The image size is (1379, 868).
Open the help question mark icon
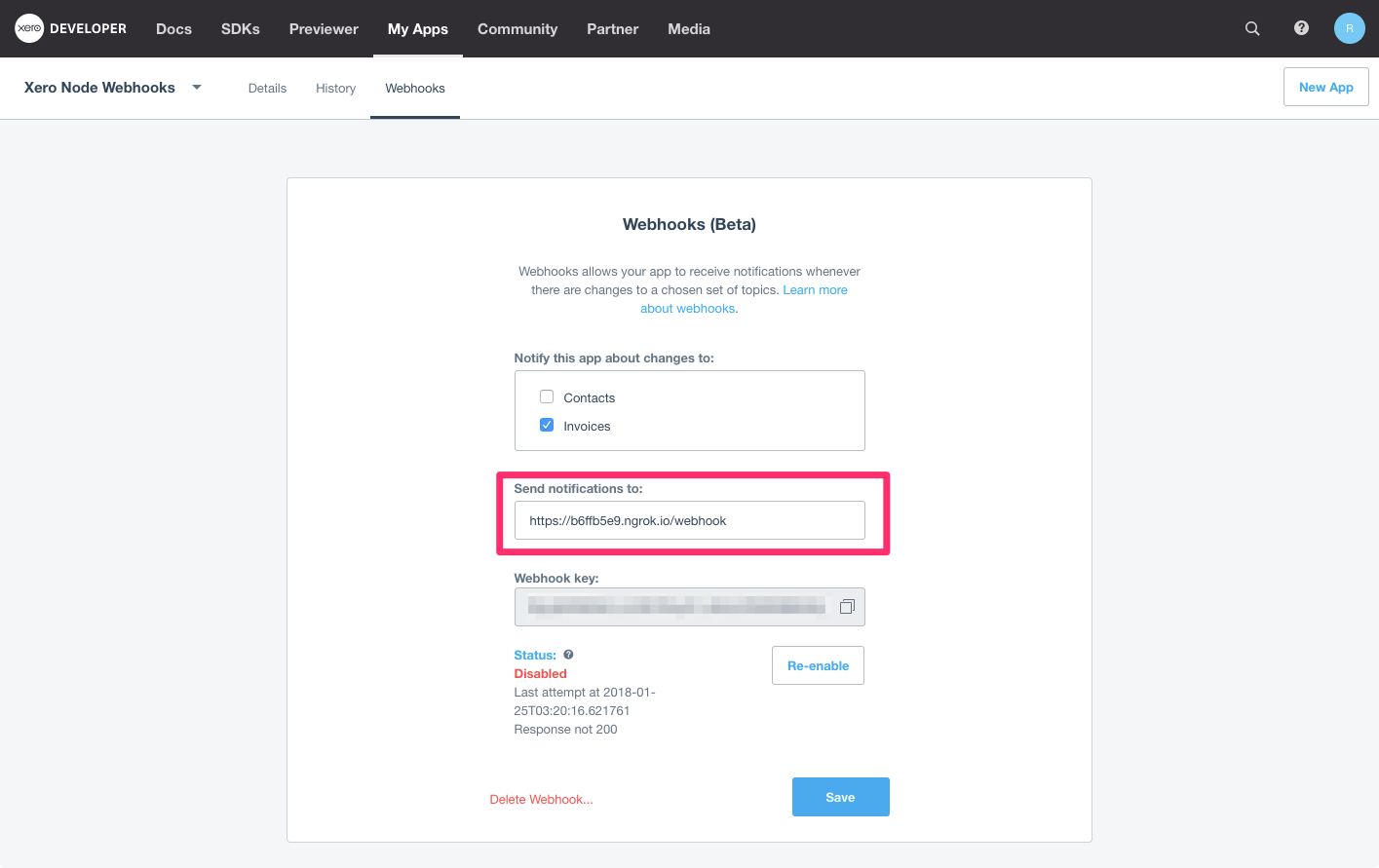pos(1300,28)
